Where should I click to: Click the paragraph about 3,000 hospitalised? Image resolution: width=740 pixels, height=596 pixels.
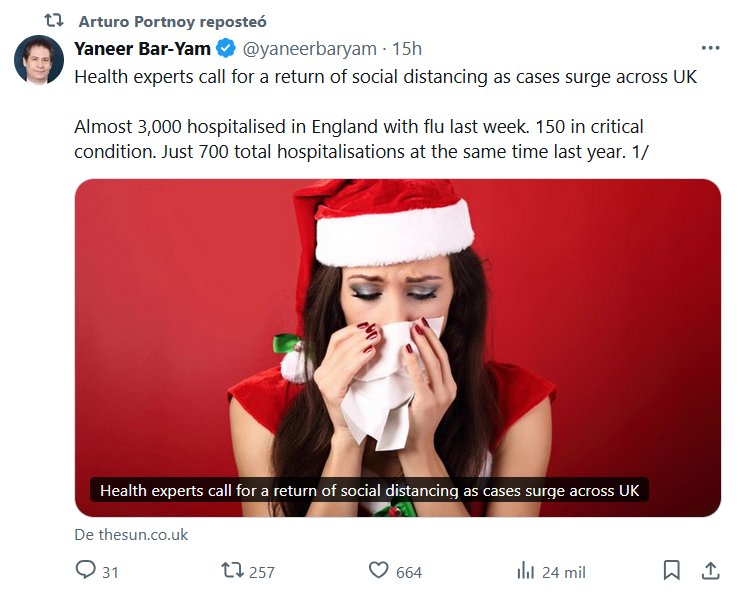[358, 139]
